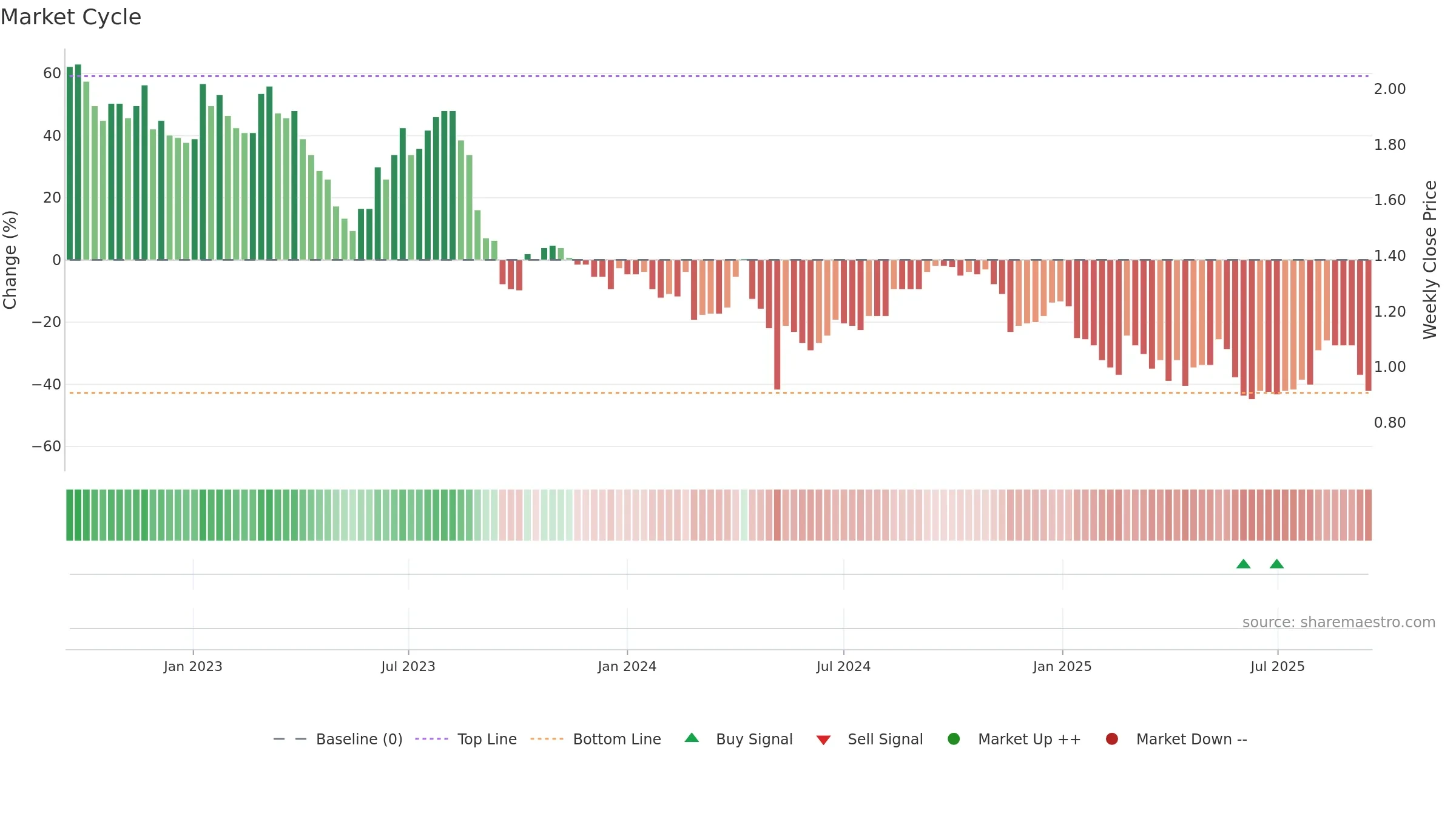
Task: Click the 1.80 price tick label
Action: 1390,145
